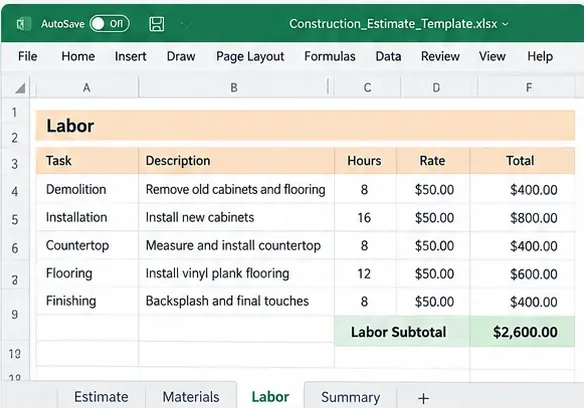The image size is (584, 408).
Task: Select the hours value 16
Action: (365, 218)
